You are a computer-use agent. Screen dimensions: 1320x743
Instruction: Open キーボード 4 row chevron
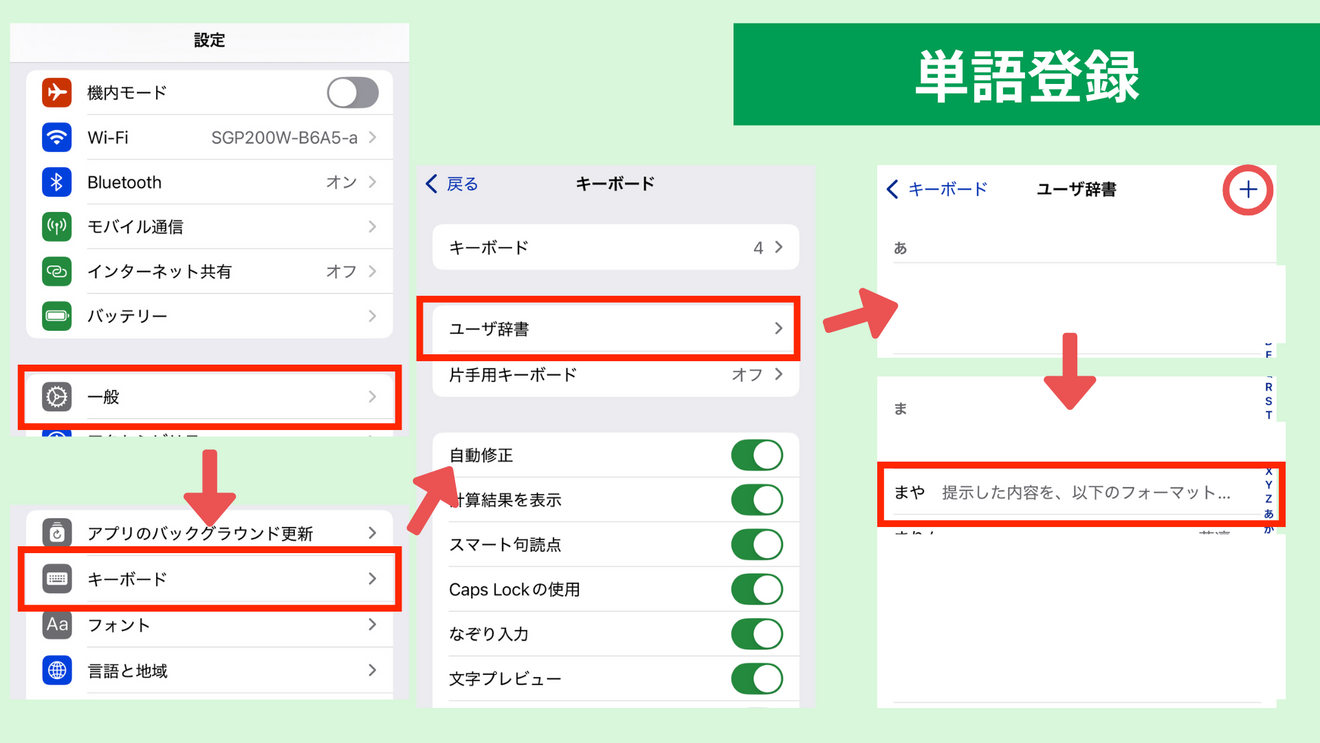[779, 247]
